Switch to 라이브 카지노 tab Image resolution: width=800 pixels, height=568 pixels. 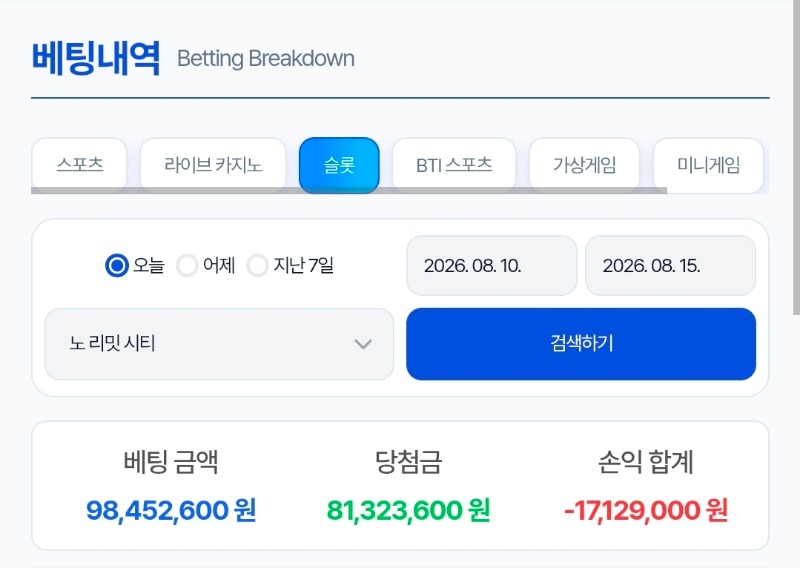coord(213,164)
